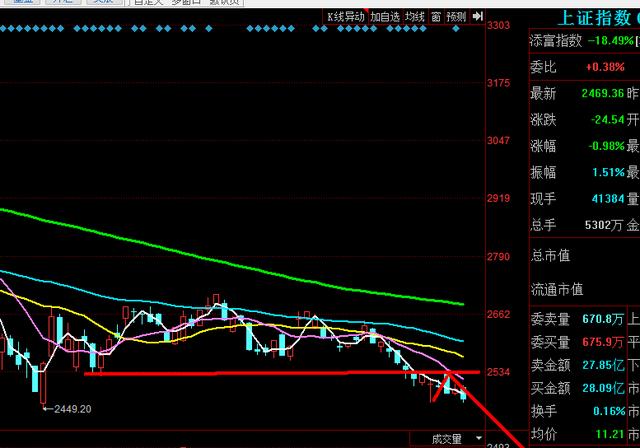Click 加自选 to add to watchlist
Viewport: 640px width, 448px height.
point(384,17)
